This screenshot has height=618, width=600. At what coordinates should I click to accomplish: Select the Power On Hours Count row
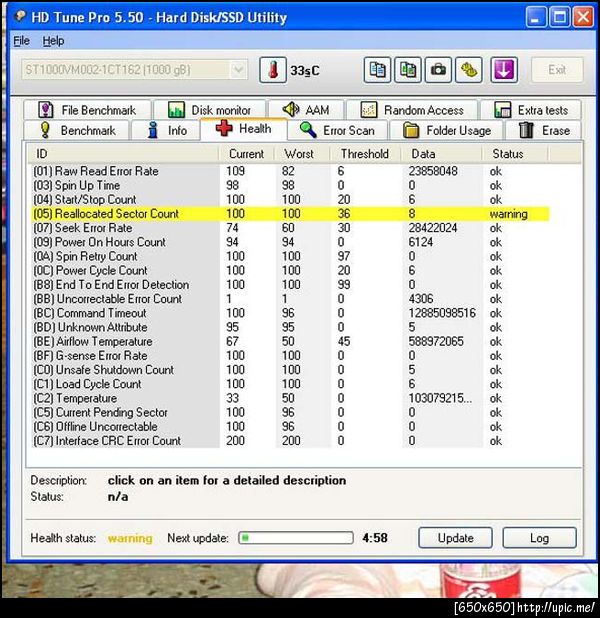[290, 242]
